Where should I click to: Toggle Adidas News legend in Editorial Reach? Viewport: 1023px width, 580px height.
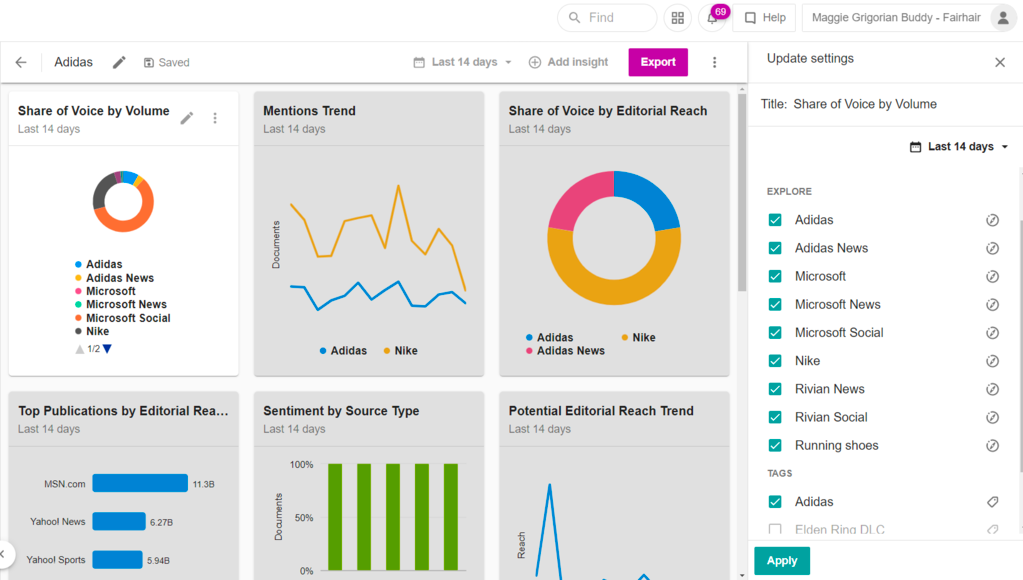[566, 351]
